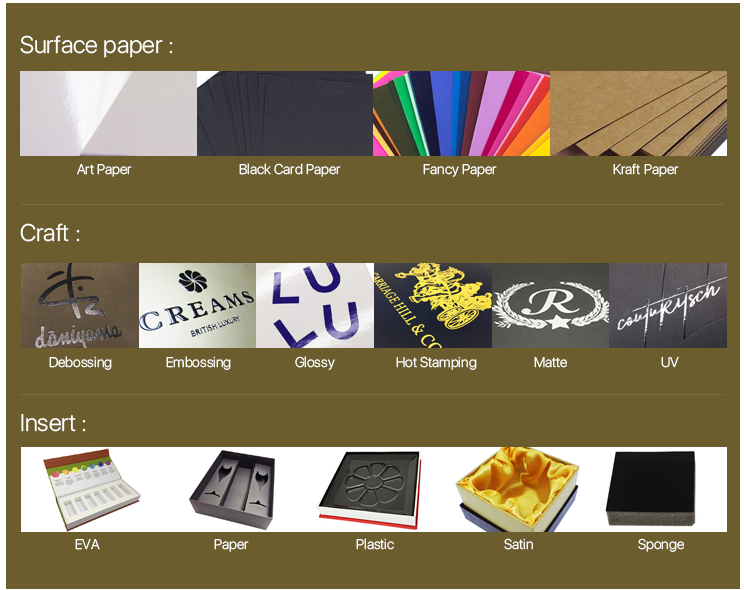
Task: Select the black Sponge insert image
Action: 651,488
